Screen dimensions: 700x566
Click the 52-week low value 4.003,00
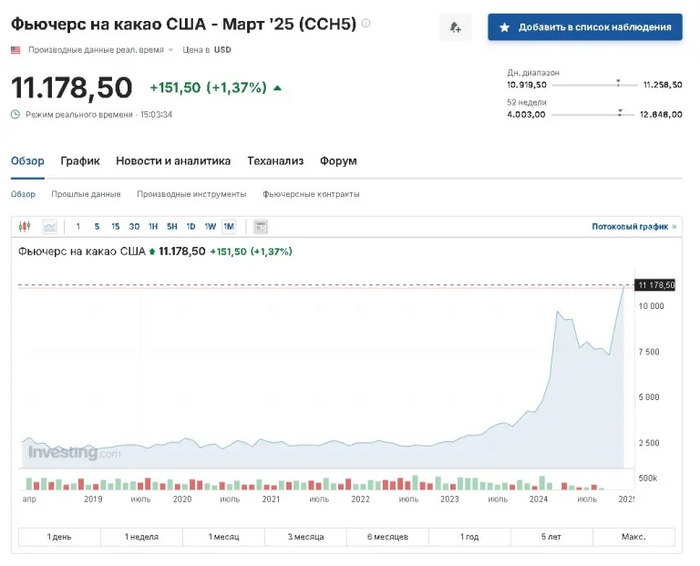tap(526, 115)
